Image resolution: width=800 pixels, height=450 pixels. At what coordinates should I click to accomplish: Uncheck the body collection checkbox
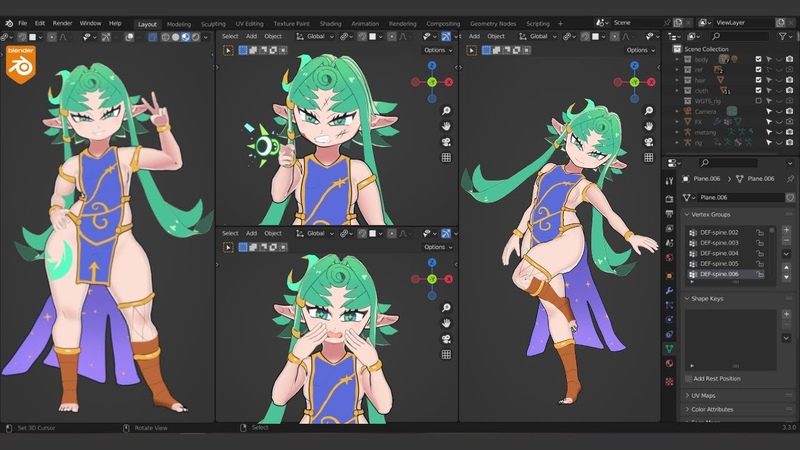point(758,59)
